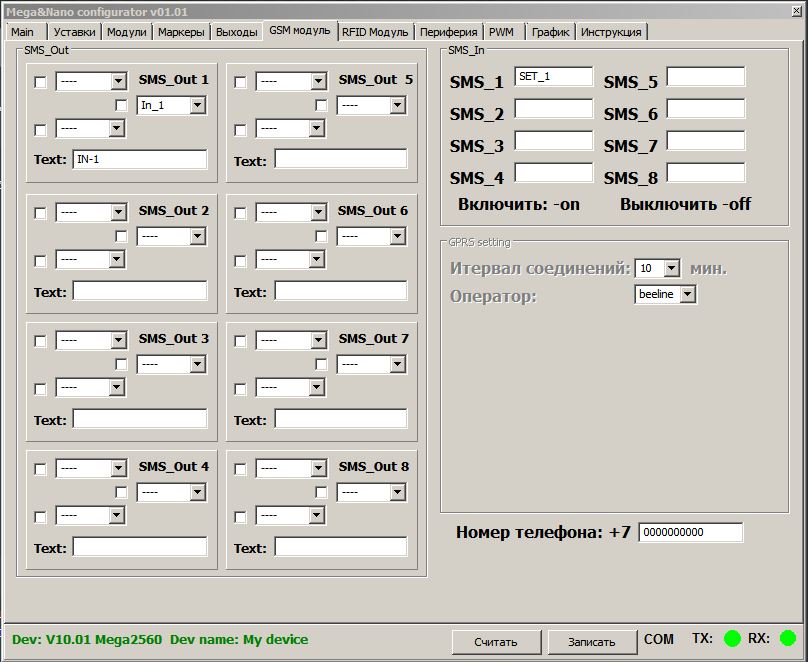Enable the middle checkbox in SMS_Out 5
The image size is (808, 662).
[321, 105]
